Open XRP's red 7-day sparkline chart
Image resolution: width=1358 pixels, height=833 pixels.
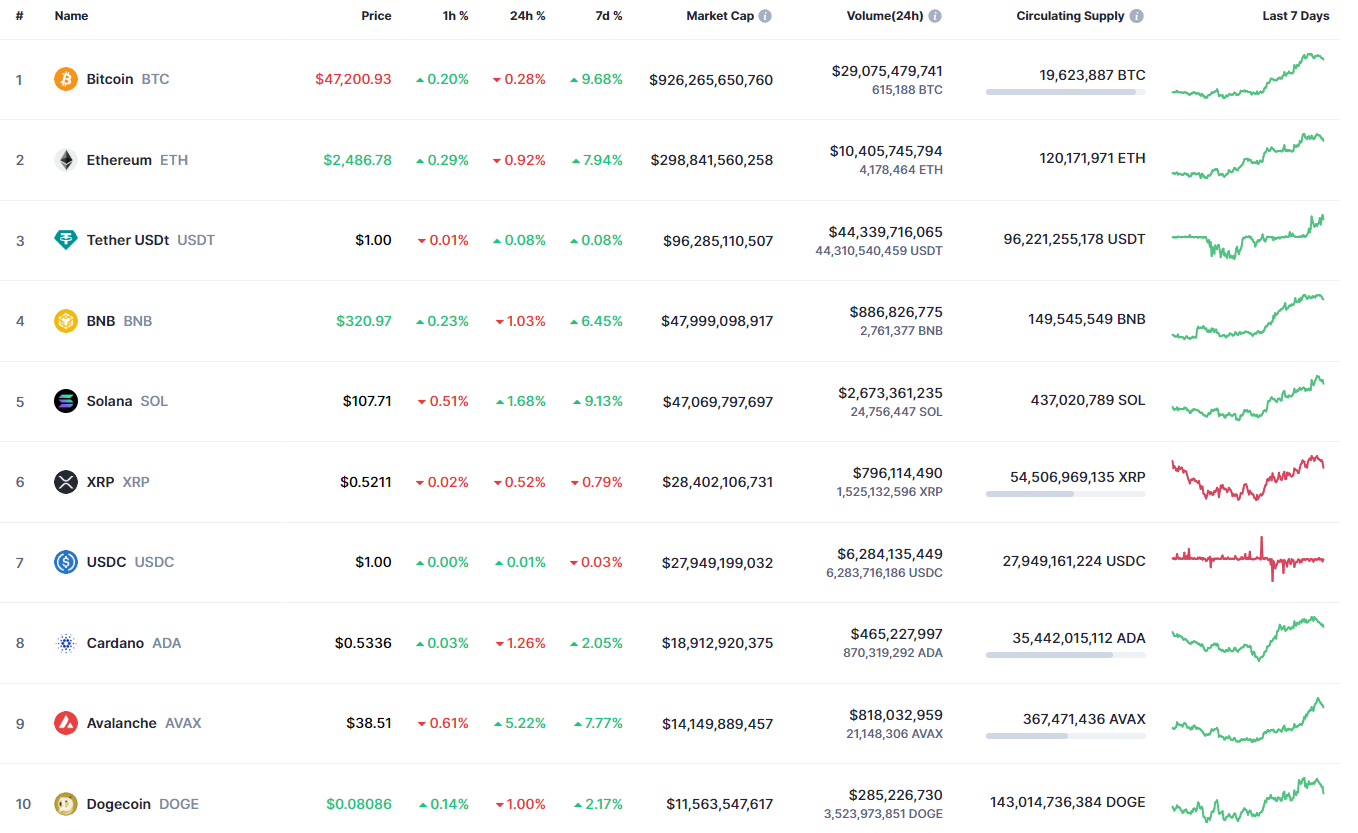tap(1247, 479)
